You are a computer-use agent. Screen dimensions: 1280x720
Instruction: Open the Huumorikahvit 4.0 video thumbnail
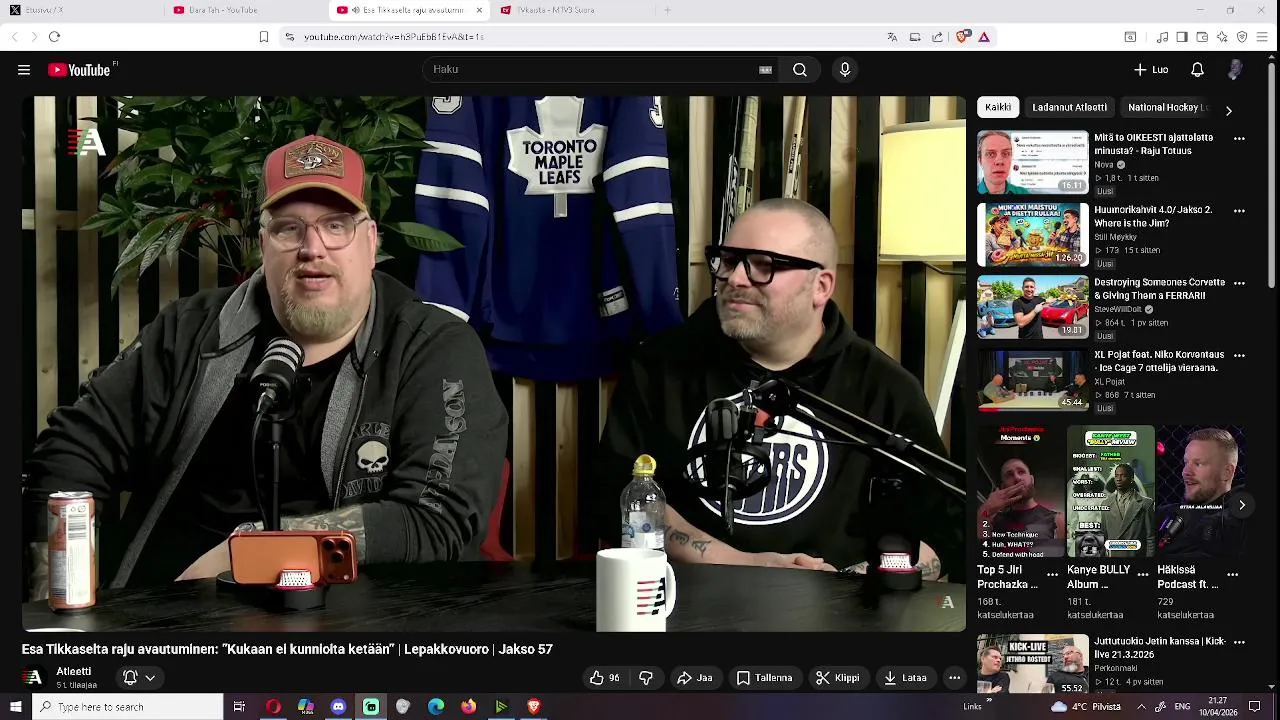pyautogui.click(x=1033, y=235)
